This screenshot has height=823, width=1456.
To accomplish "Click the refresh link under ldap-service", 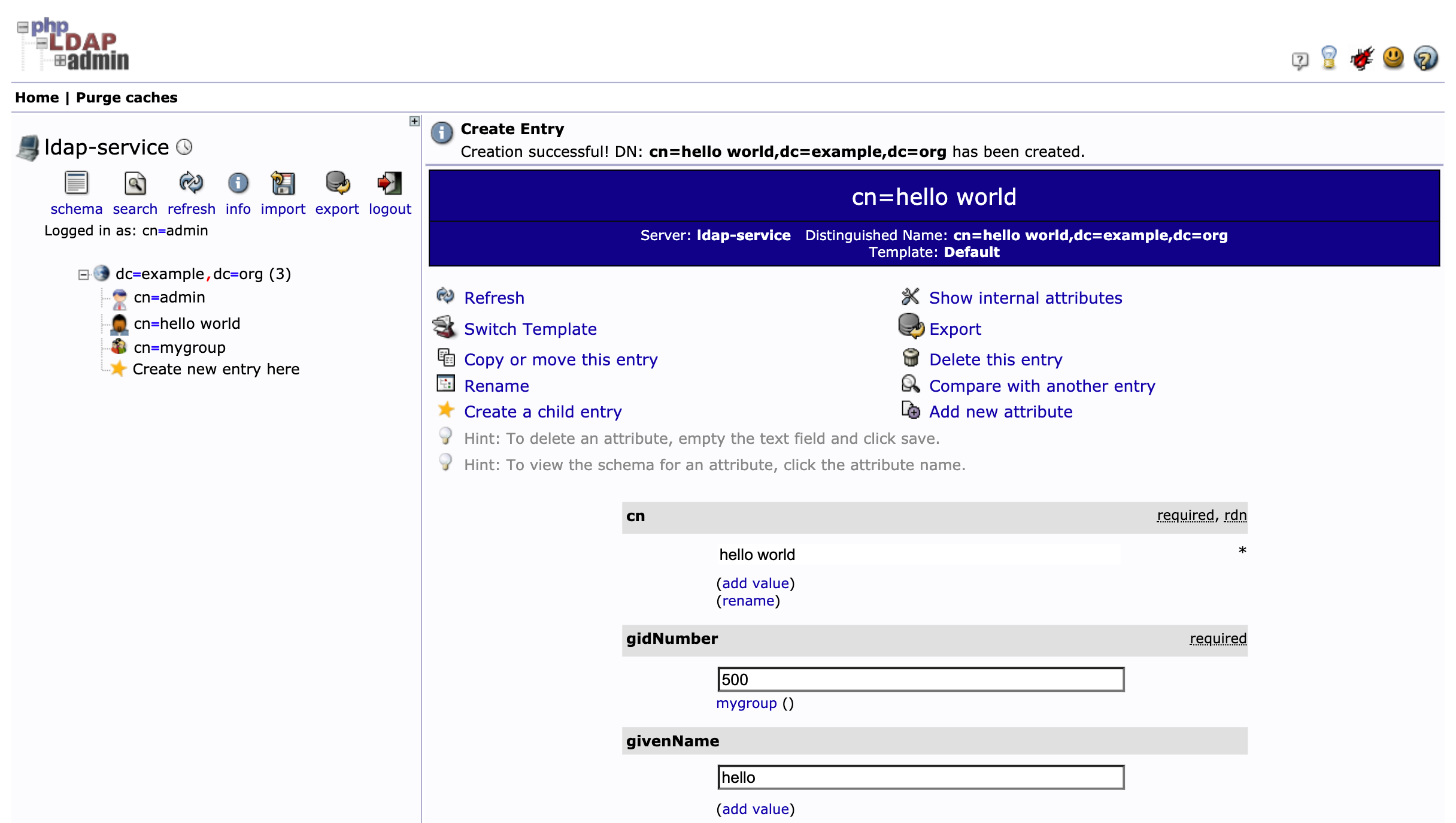I will 191,209.
